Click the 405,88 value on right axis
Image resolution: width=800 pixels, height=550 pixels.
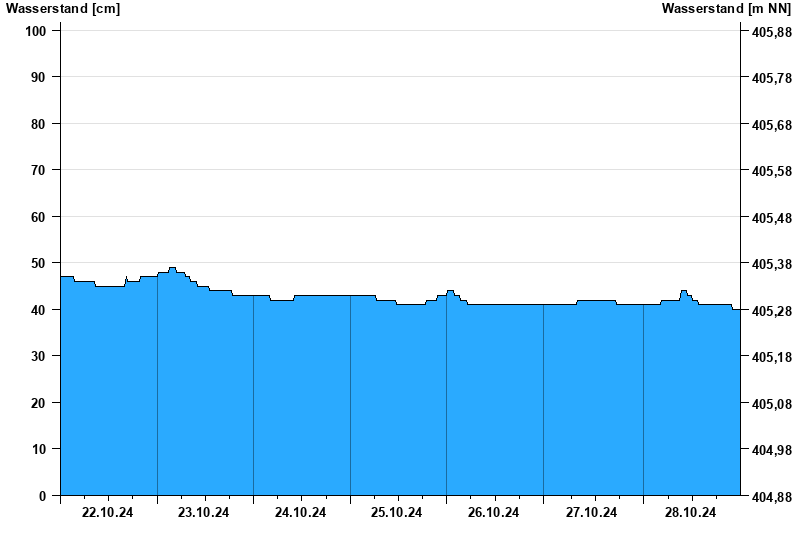click(771, 32)
